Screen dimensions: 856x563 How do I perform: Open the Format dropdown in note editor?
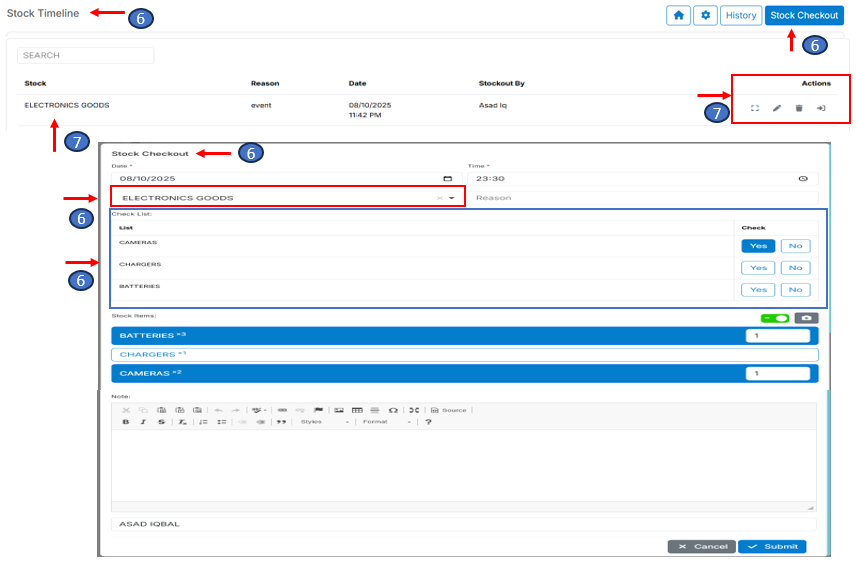coord(386,422)
